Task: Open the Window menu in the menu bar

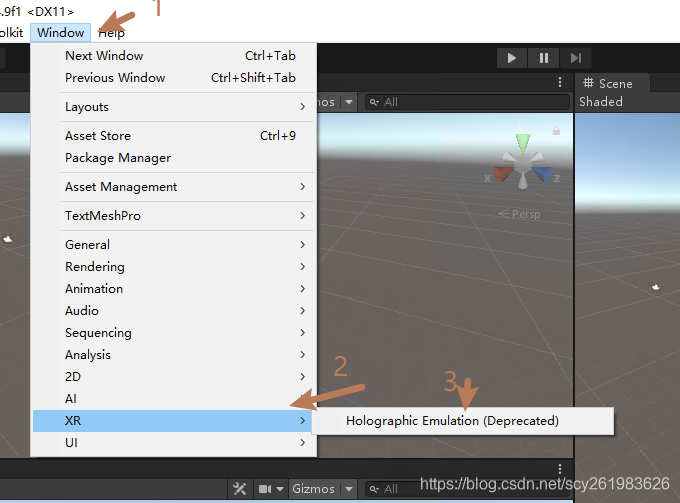Action: point(60,33)
